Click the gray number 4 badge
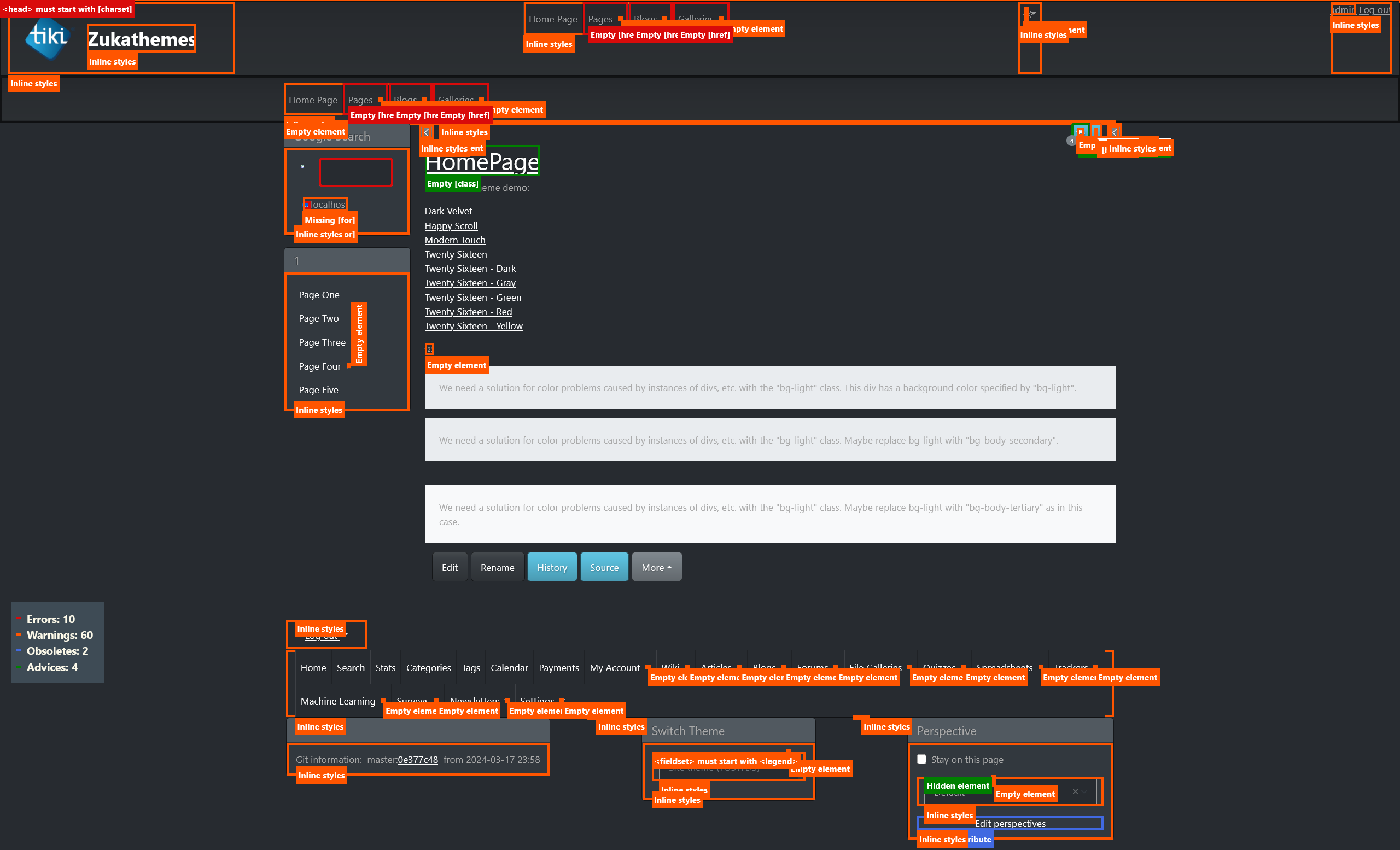Viewport: 1400px width, 850px height. pos(1071,141)
